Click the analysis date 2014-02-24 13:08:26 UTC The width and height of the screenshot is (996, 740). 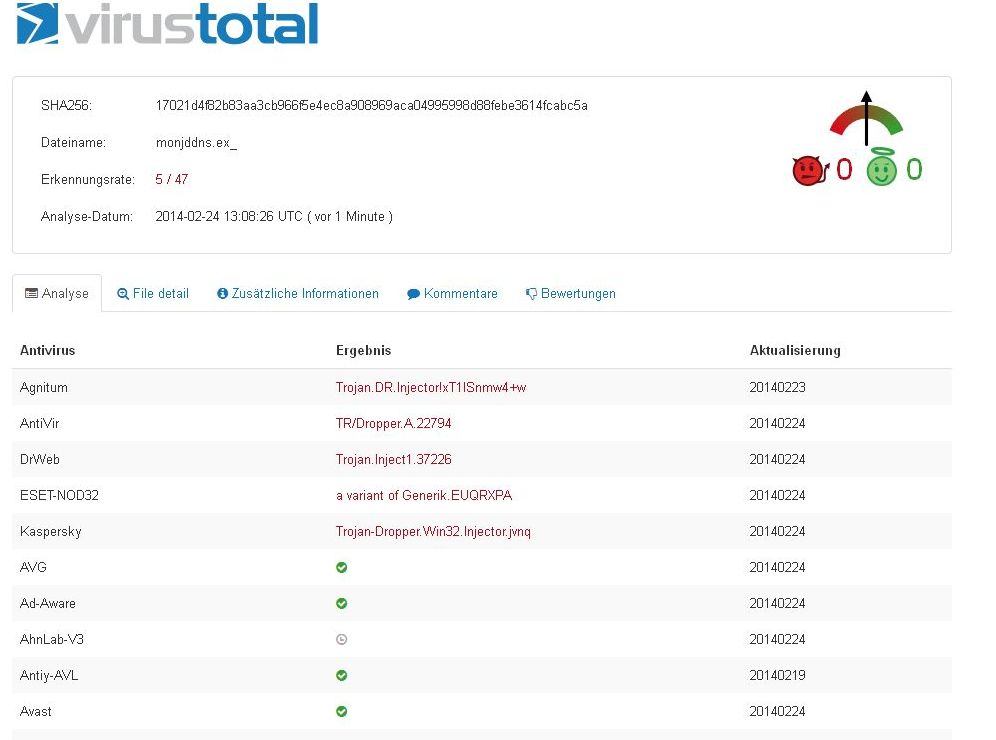click(229, 217)
